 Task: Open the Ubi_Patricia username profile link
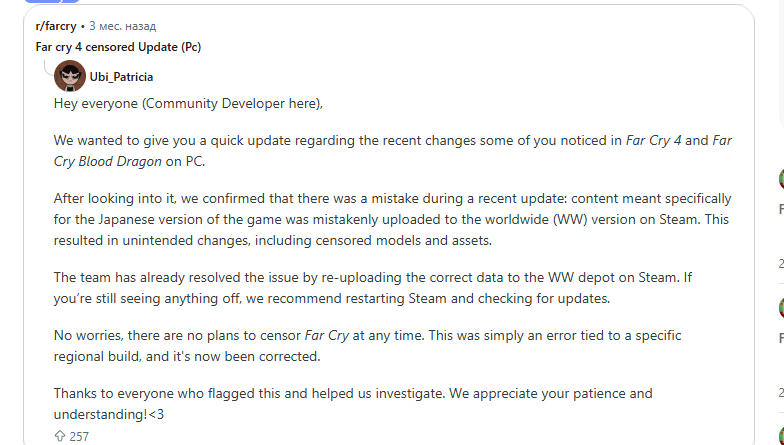121,76
